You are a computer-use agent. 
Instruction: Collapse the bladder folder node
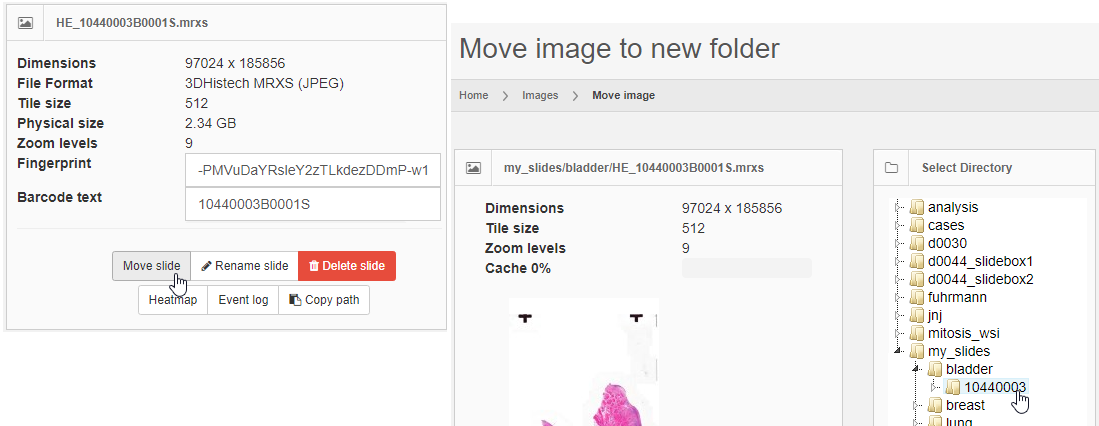(x=917, y=369)
